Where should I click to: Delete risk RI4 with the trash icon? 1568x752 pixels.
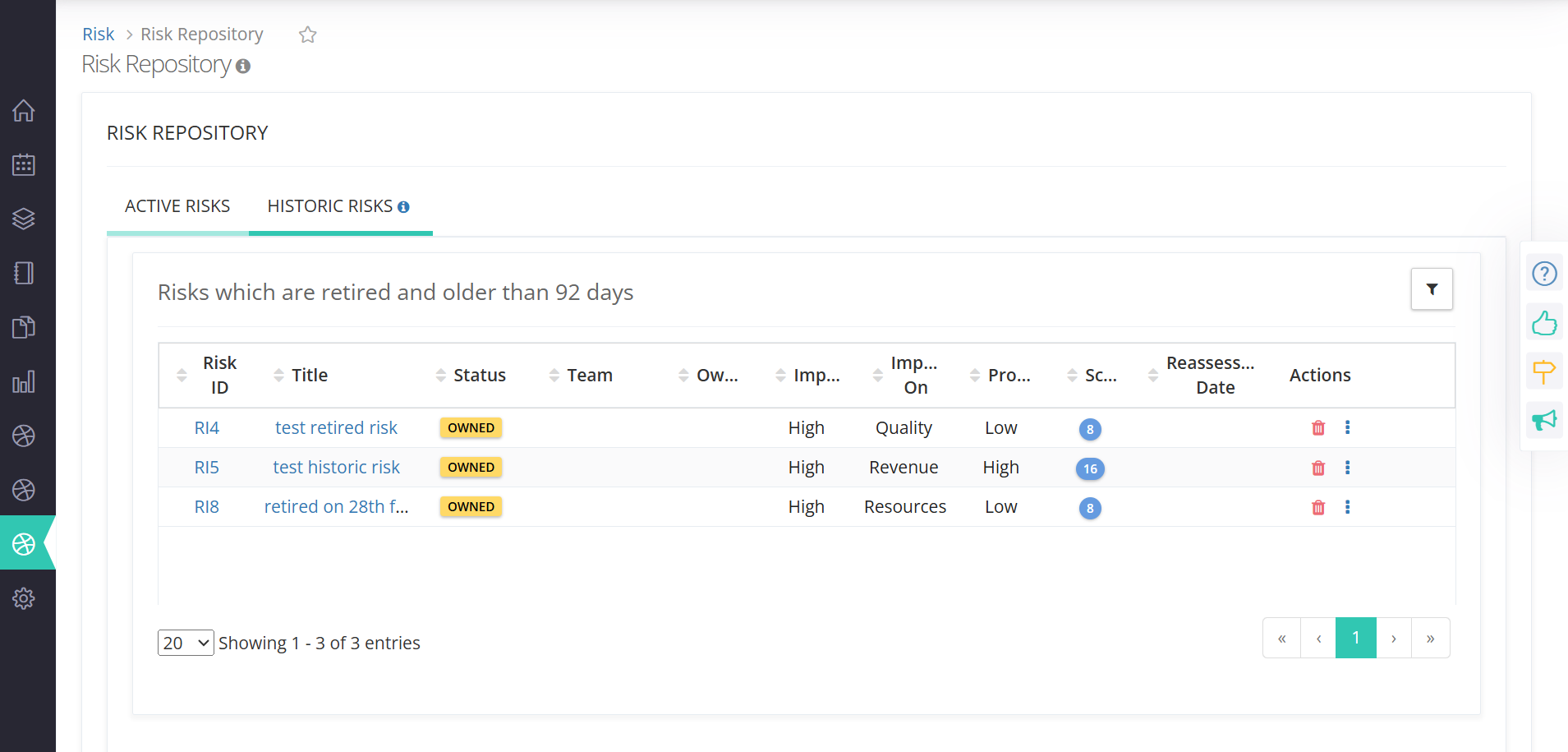pos(1318,428)
